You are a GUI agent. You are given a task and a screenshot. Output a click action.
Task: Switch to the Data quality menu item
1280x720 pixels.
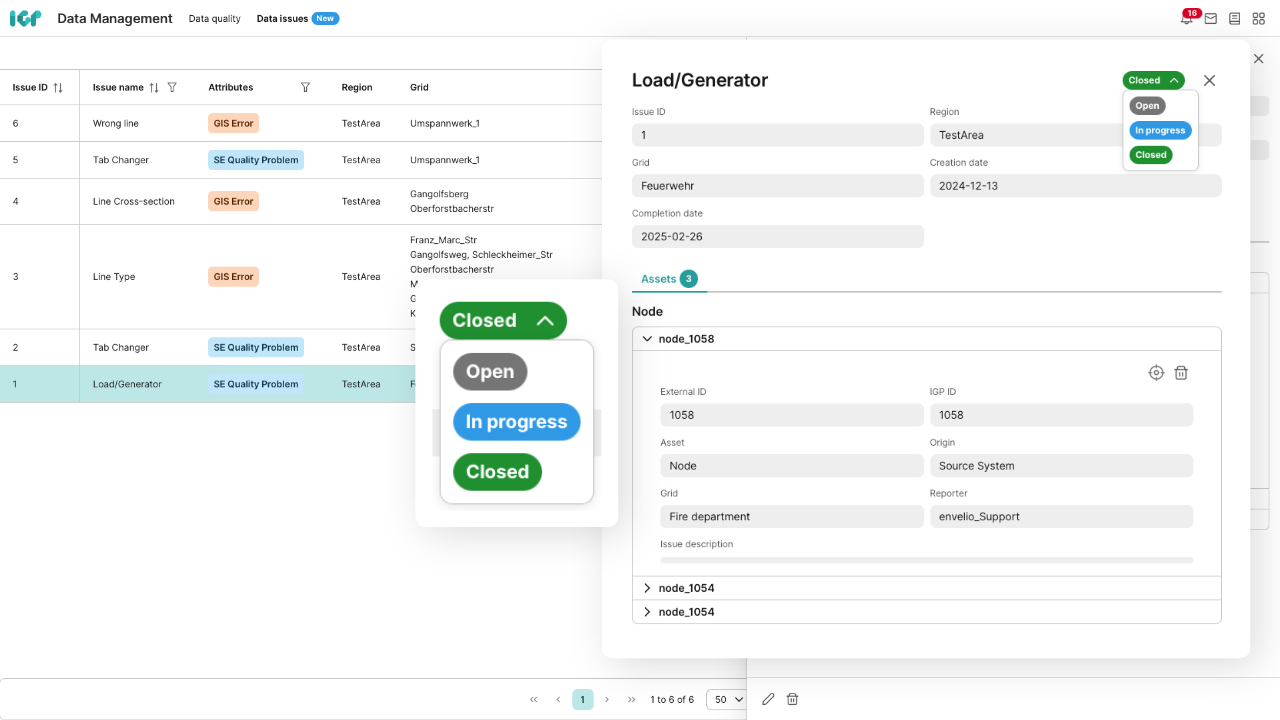214,18
